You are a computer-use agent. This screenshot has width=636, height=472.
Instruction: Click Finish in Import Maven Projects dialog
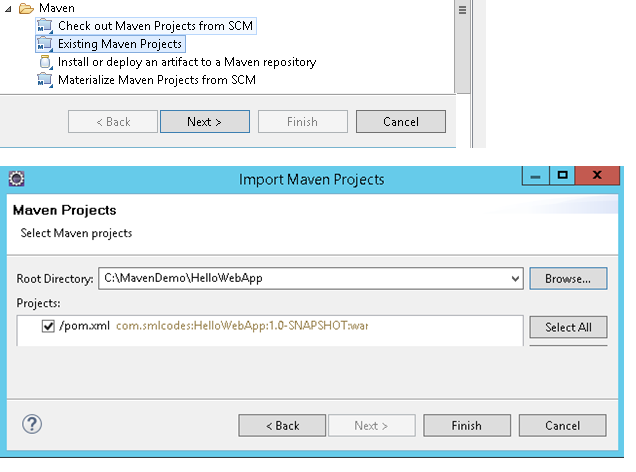coord(466,426)
